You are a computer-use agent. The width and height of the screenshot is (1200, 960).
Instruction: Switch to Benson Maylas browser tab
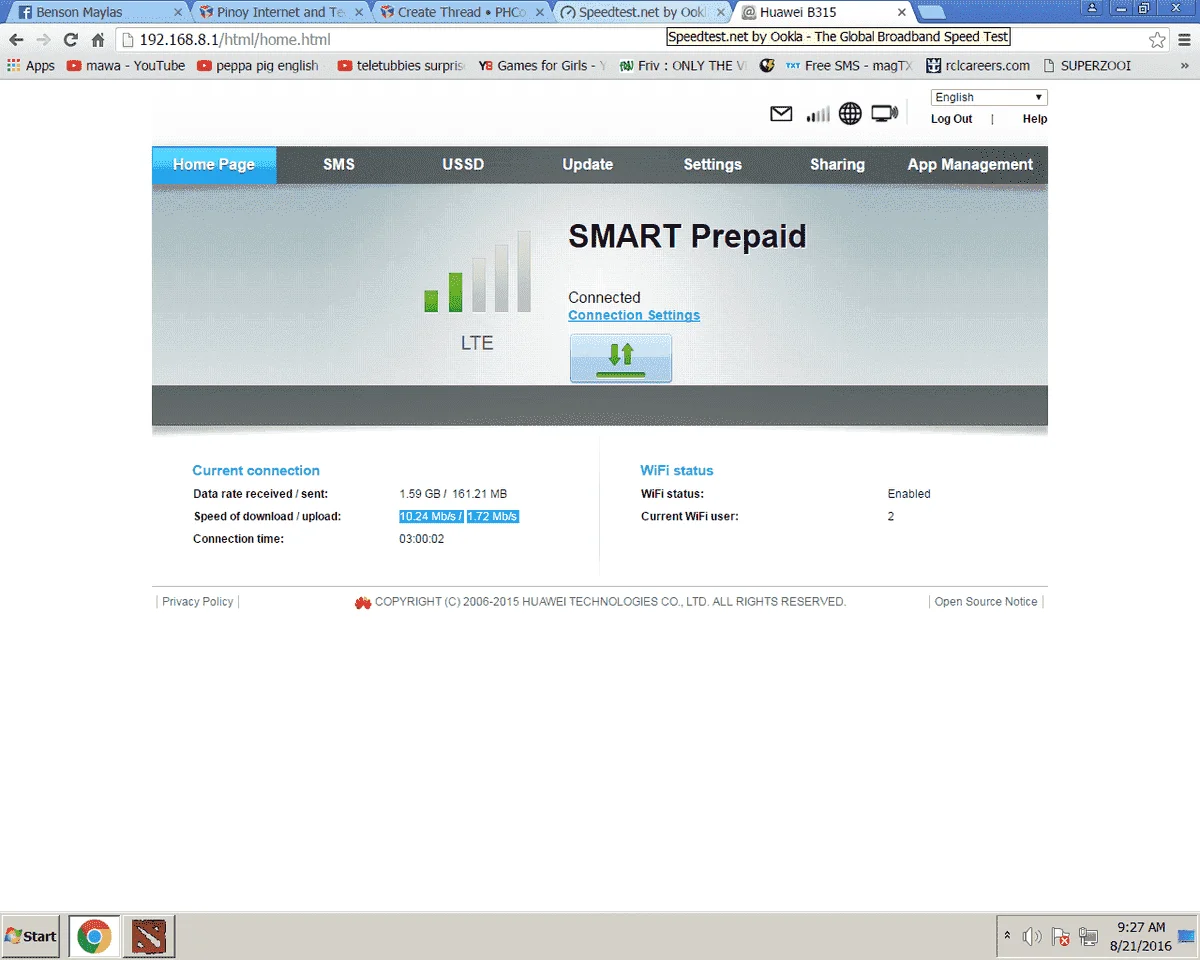[96, 12]
